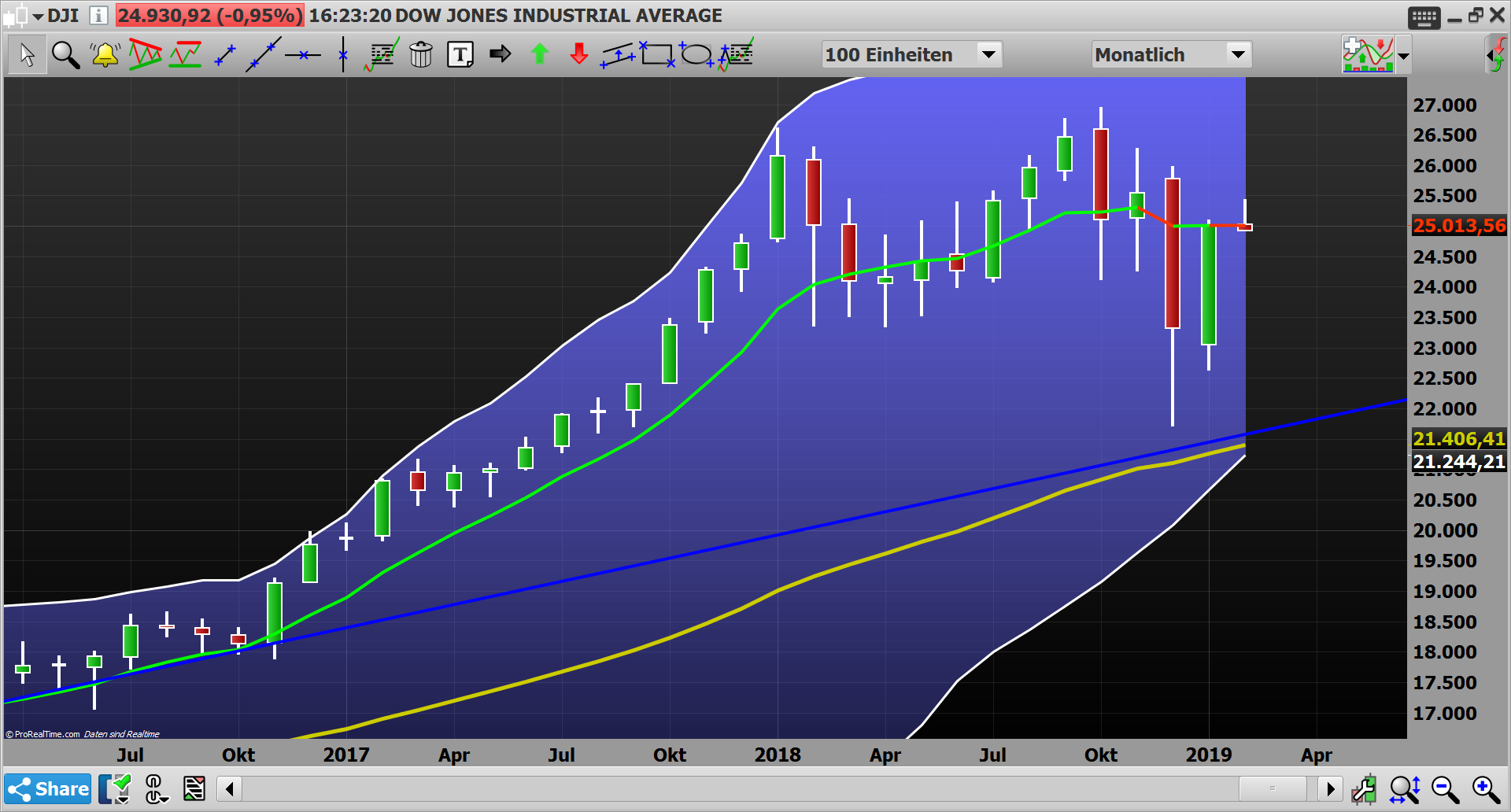Image resolution: width=1511 pixels, height=812 pixels.
Task: Click the 24.930,92 (-0,95%) quote field
Action: point(210,16)
